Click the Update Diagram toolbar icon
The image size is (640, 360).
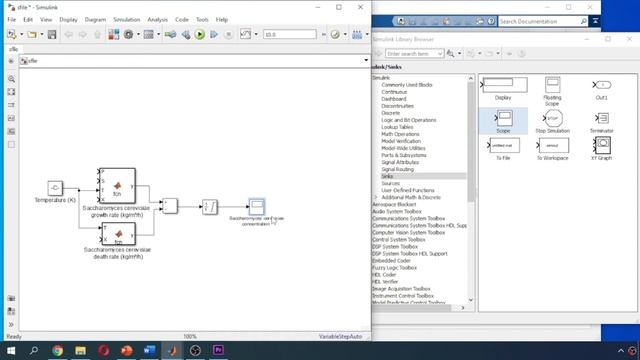(170, 35)
